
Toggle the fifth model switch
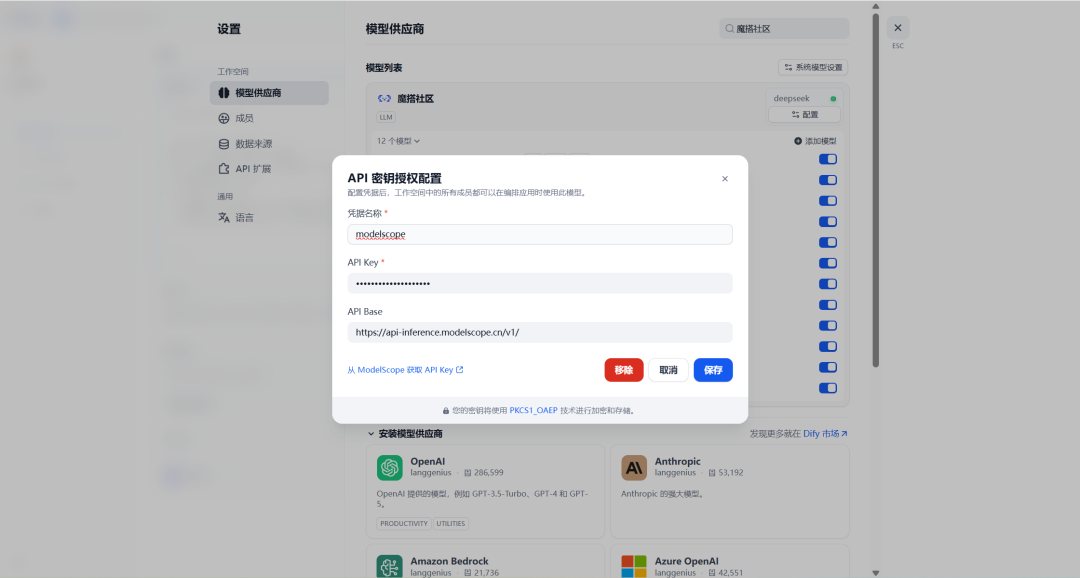828,242
